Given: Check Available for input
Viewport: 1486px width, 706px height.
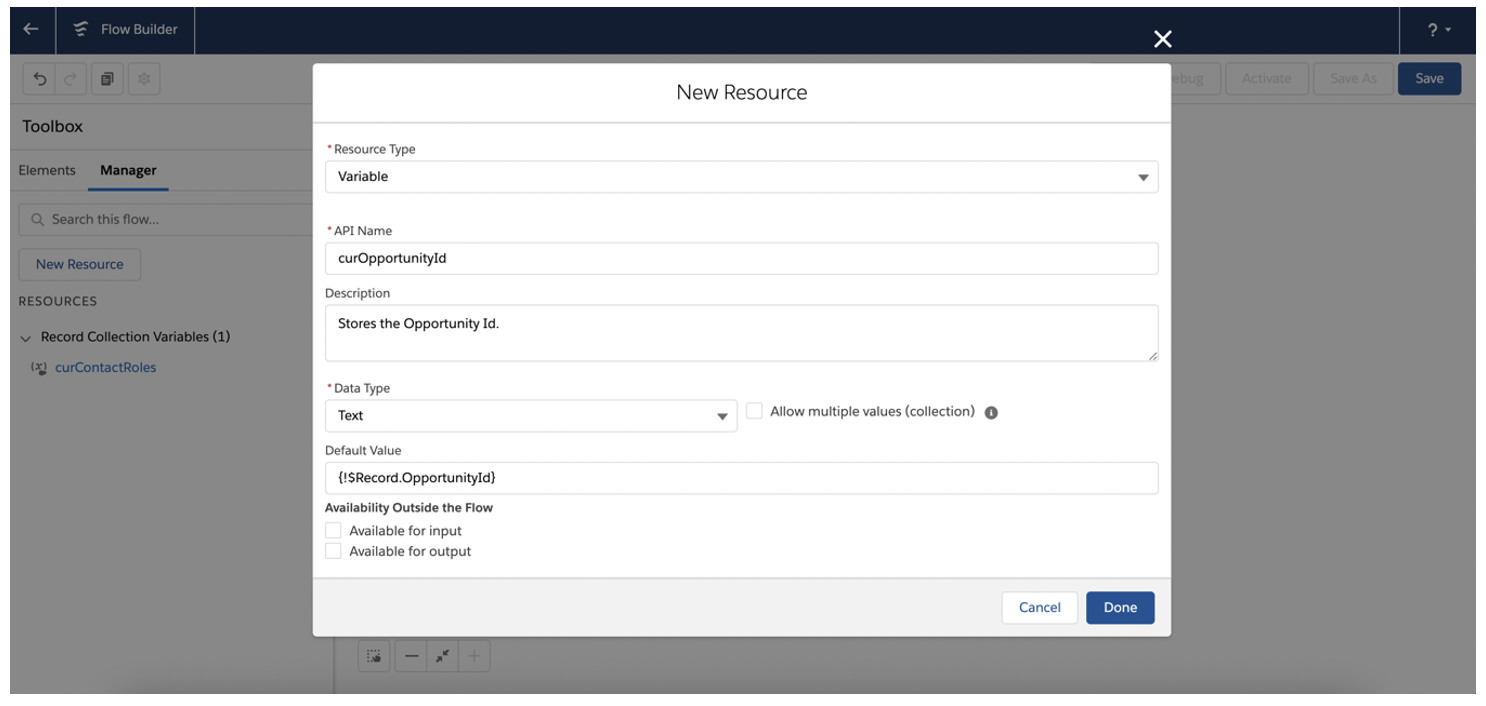Looking at the screenshot, I should tap(333, 531).
